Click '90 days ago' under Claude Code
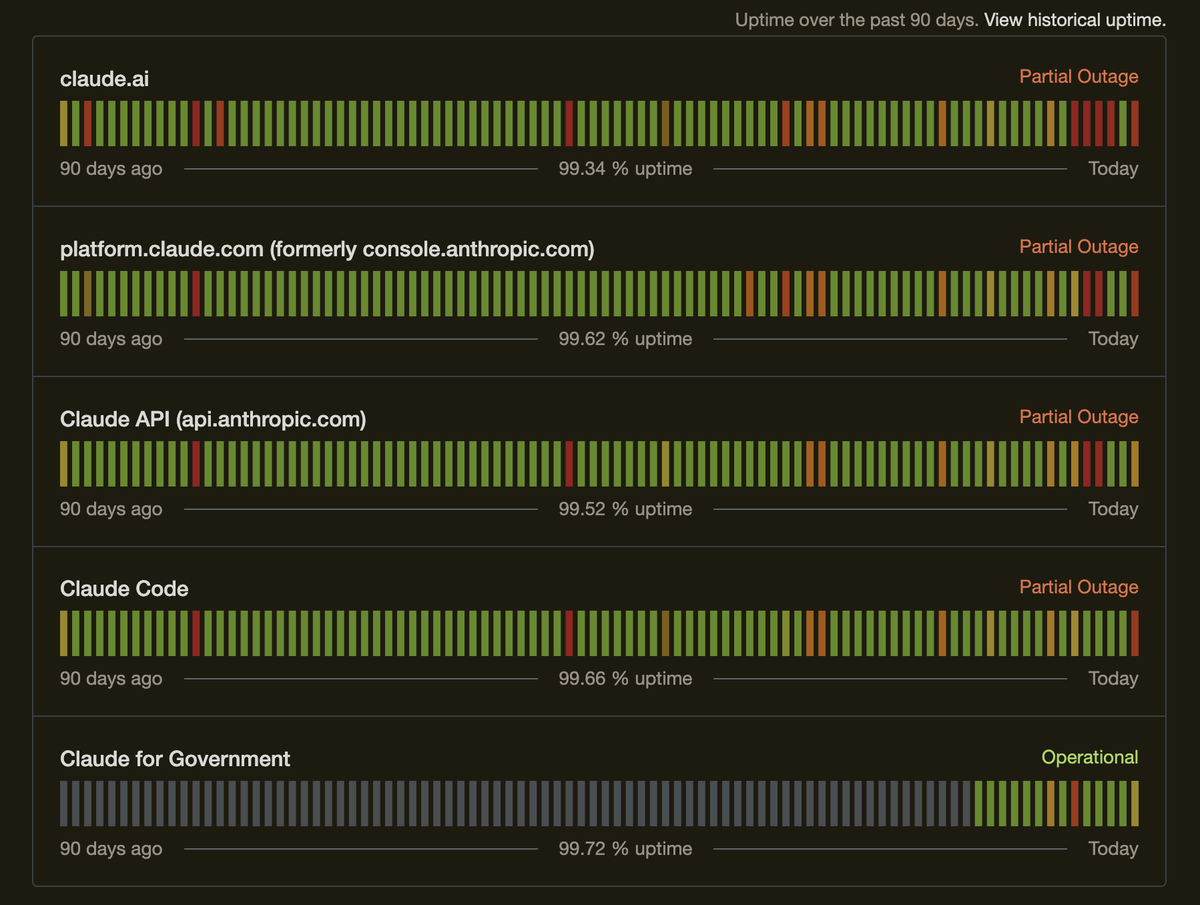Viewport: 1200px width, 905px height. coord(111,679)
